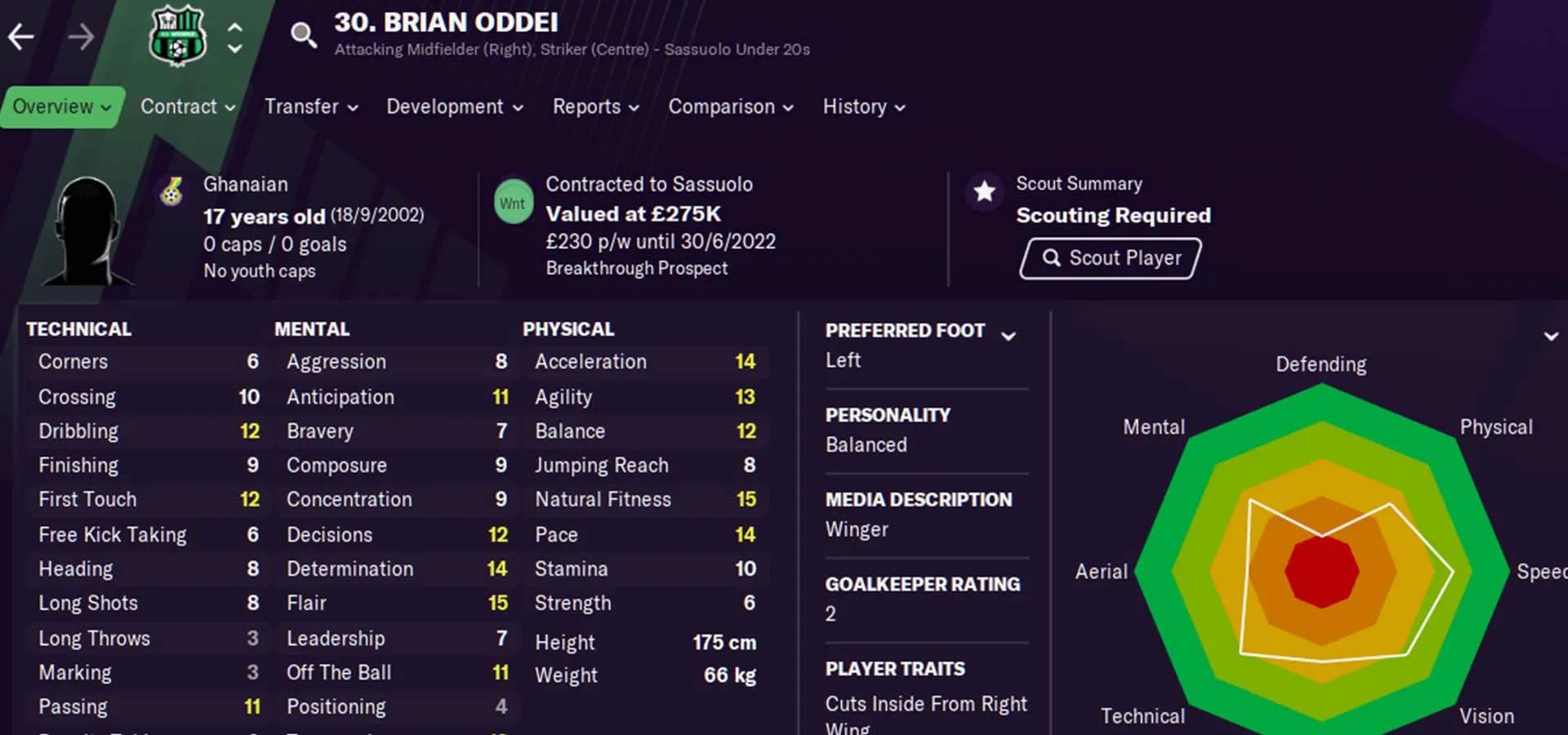
Task: Click the green Wnt status badge
Action: 513,203
